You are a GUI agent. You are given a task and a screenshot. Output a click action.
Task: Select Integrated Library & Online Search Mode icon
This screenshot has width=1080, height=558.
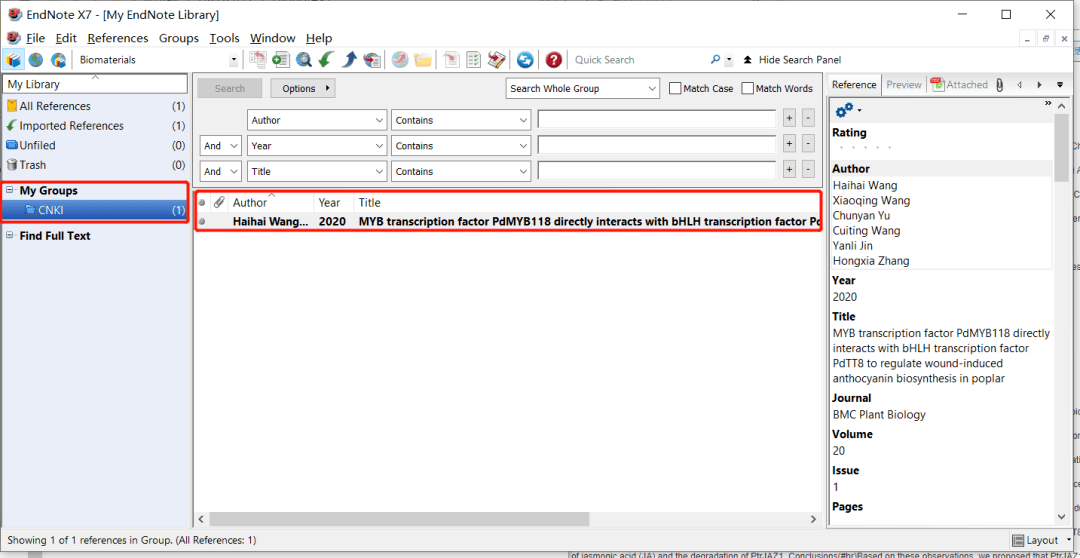click(x=58, y=60)
